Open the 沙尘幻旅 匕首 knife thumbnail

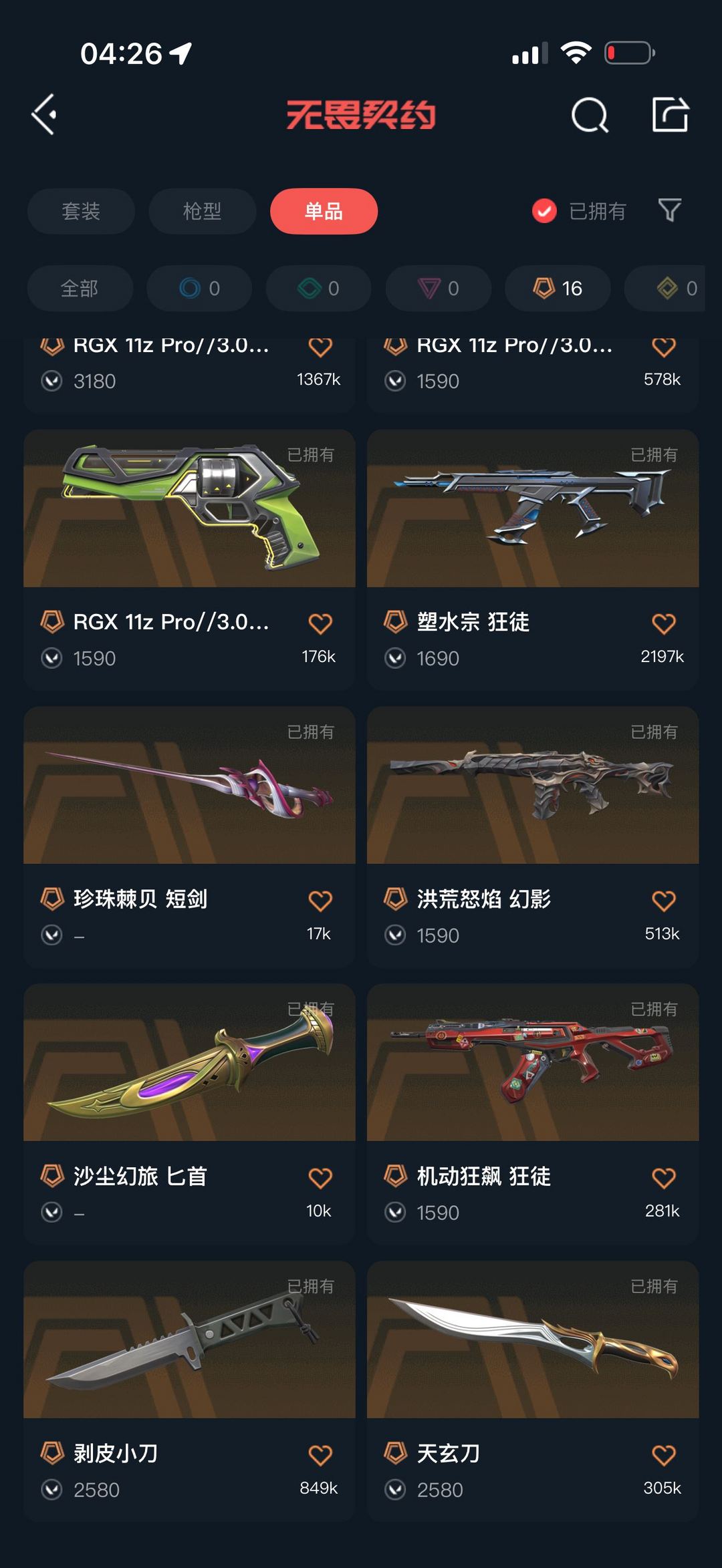[189, 1062]
